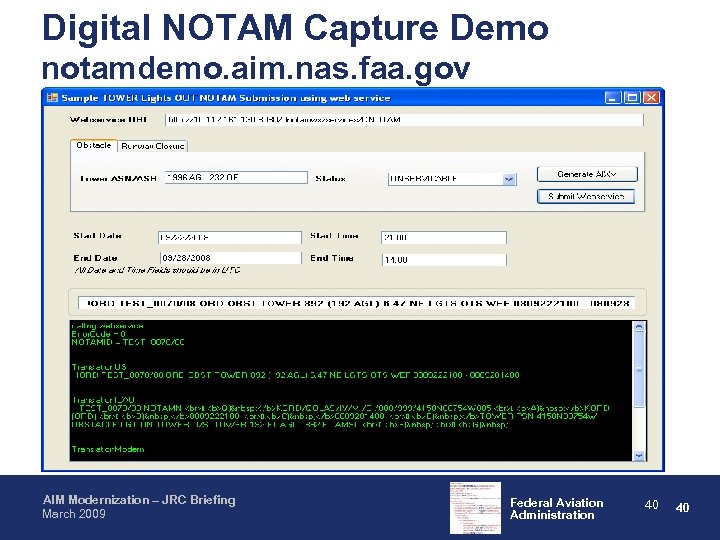This screenshot has height=540, width=720.
Task: Click the thumbnail image beside Federal Aviation Administration
Action: (x=475, y=508)
